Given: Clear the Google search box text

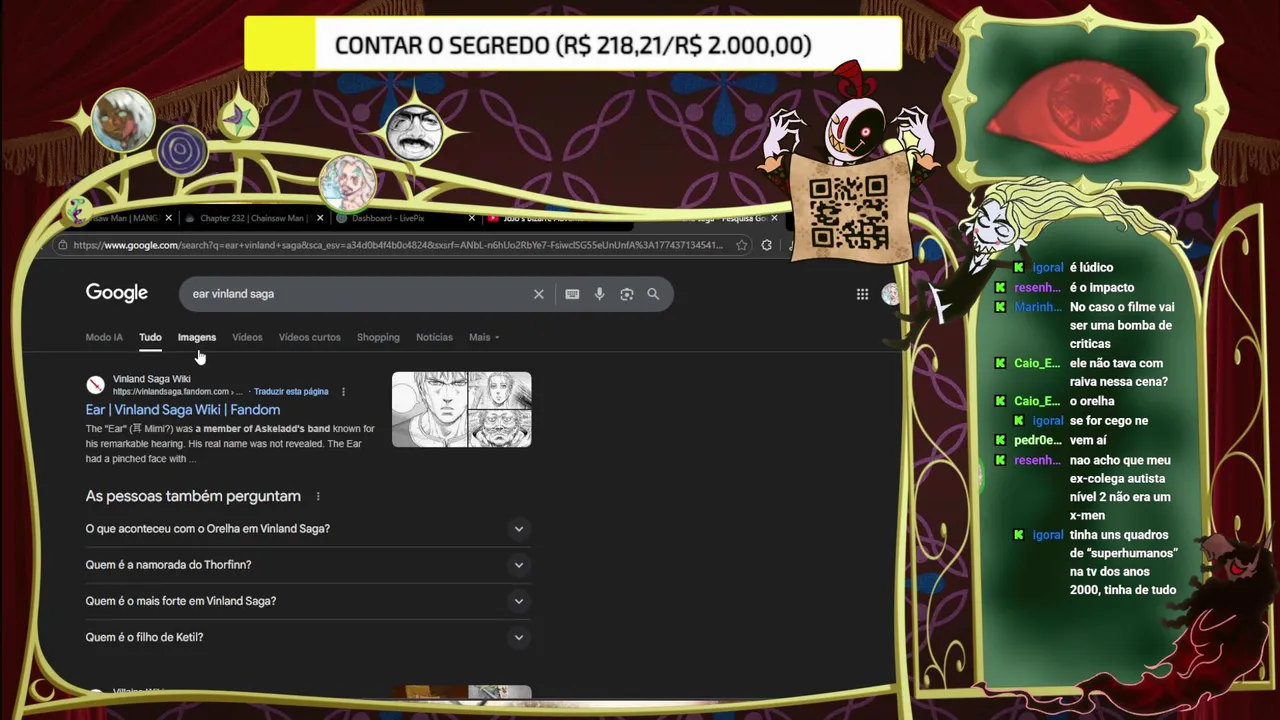Looking at the screenshot, I should (538, 294).
